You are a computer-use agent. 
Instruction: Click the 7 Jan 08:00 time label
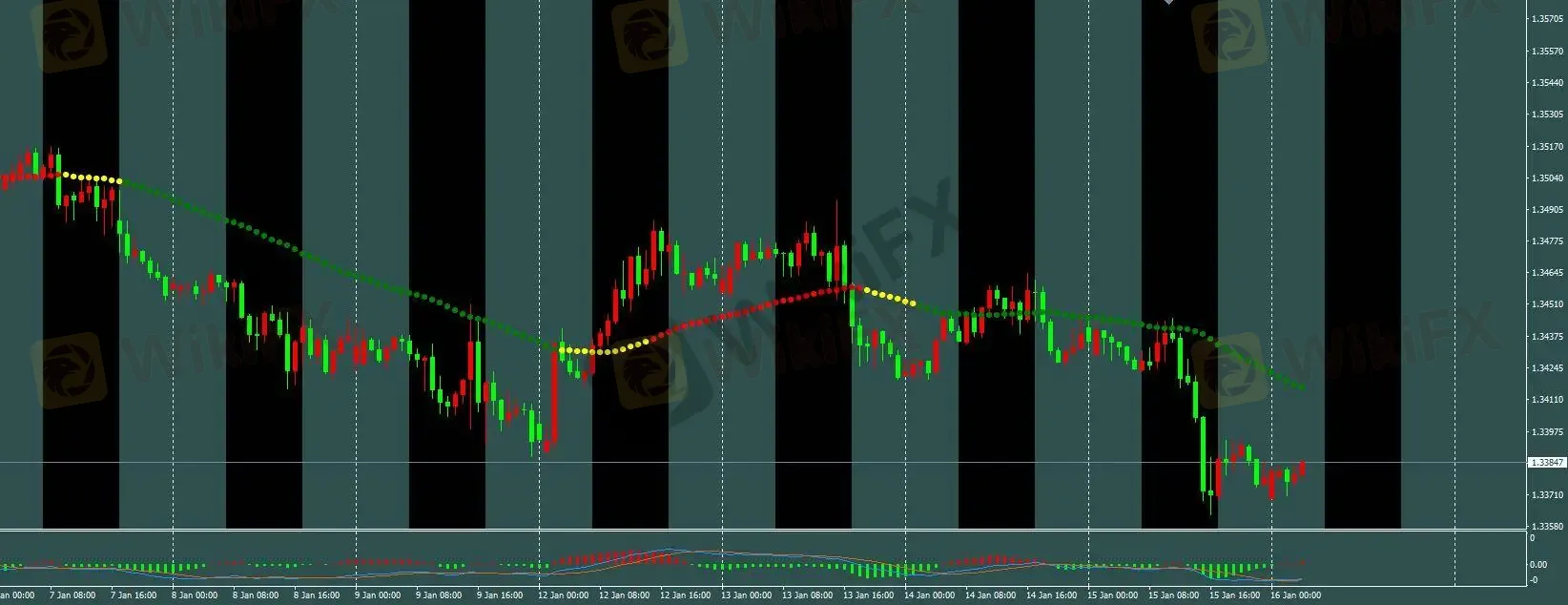pyautogui.click(x=71, y=595)
